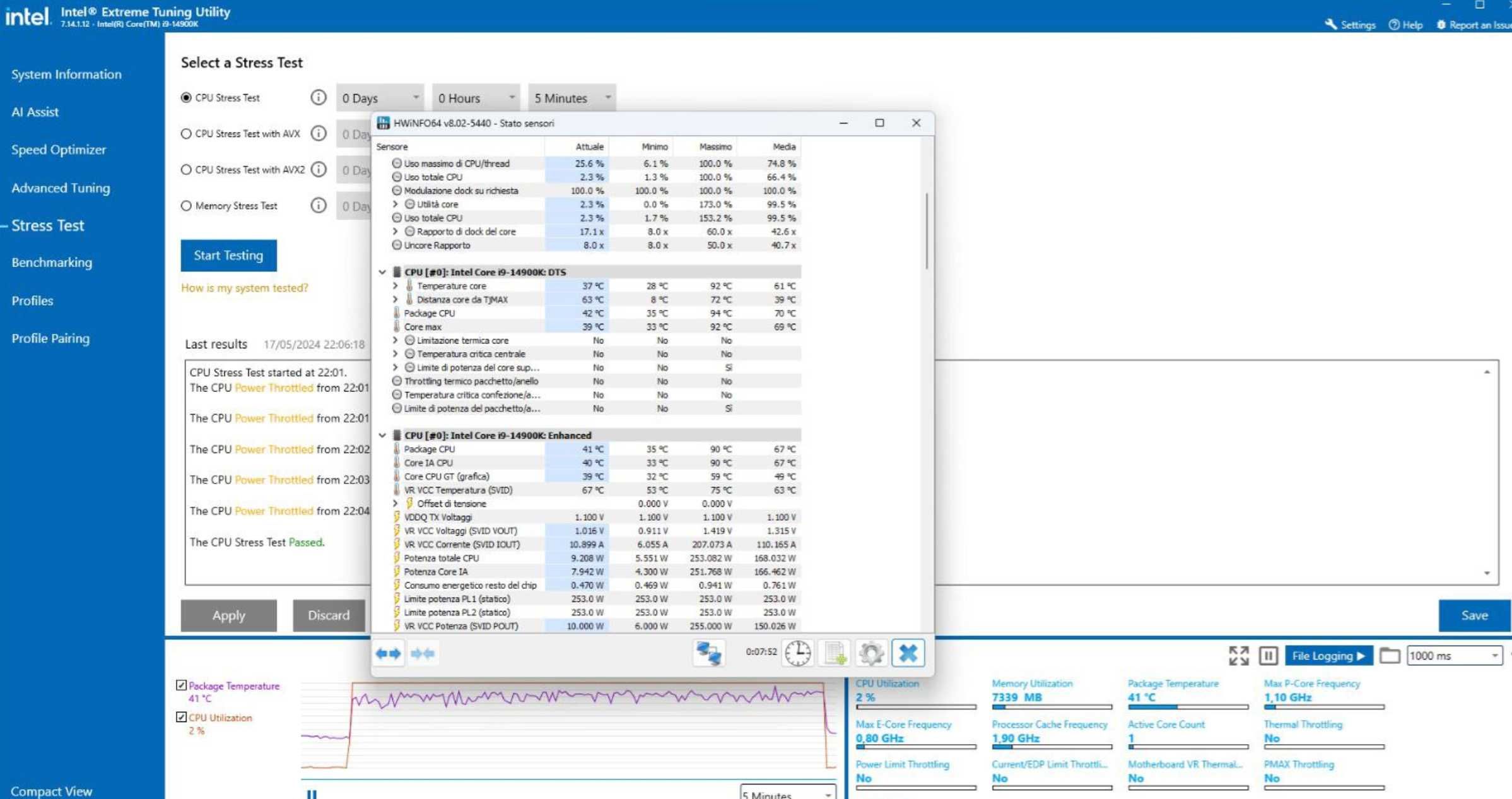Reset HWiNFO sensor clock timer
This screenshot has height=799, width=1512.
(798, 653)
